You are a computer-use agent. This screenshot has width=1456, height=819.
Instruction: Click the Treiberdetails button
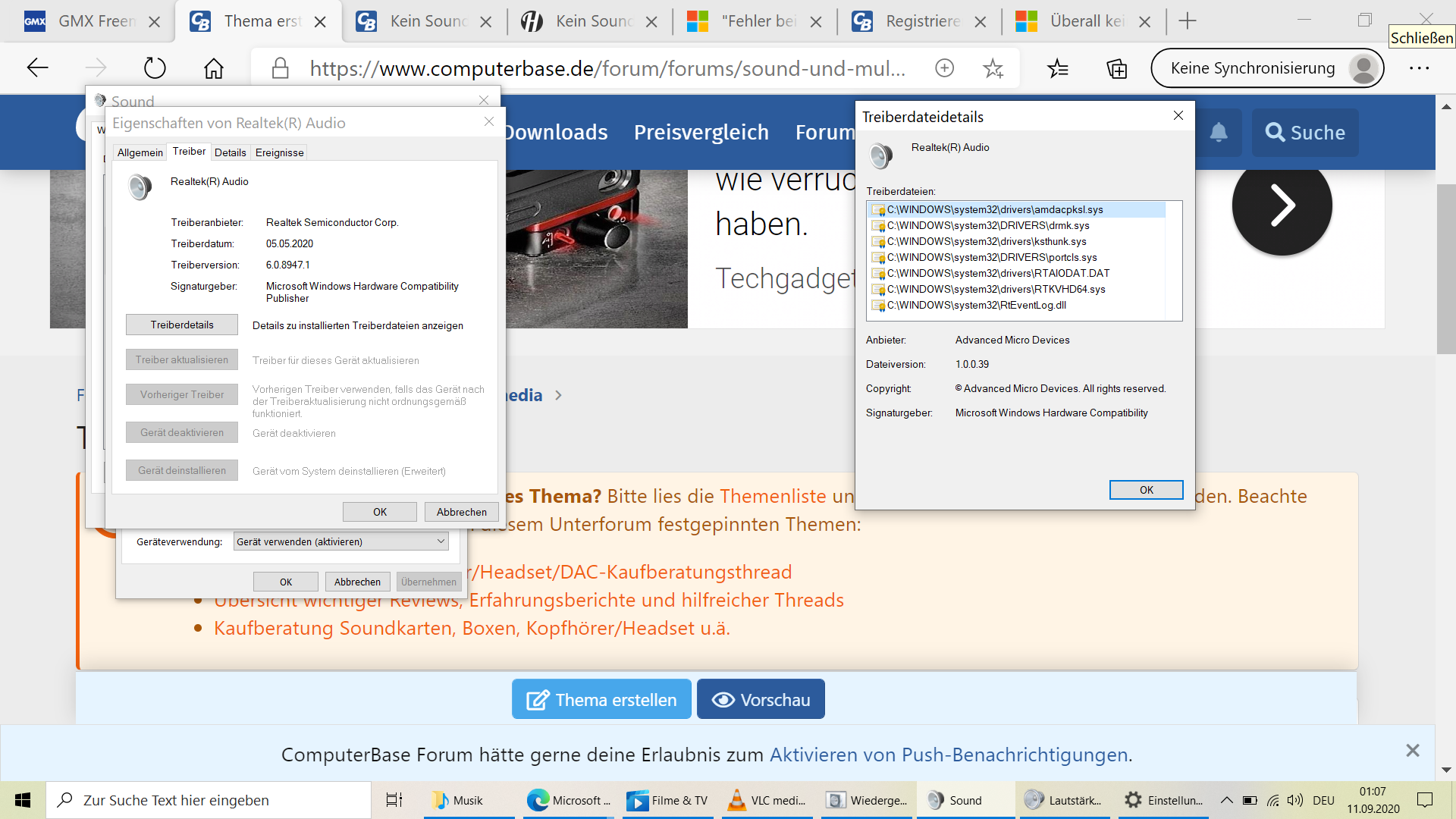pyautogui.click(x=182, y=325)
